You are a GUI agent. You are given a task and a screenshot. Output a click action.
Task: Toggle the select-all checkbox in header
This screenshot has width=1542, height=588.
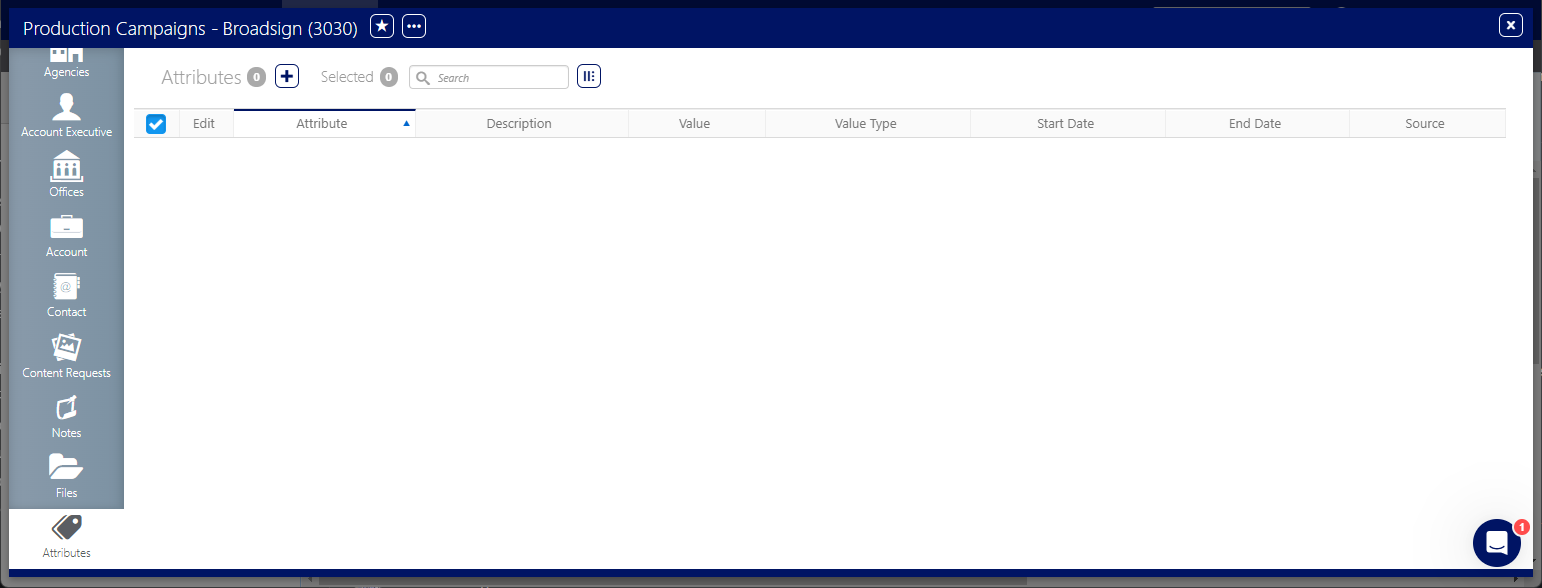(x=156, y=124)
